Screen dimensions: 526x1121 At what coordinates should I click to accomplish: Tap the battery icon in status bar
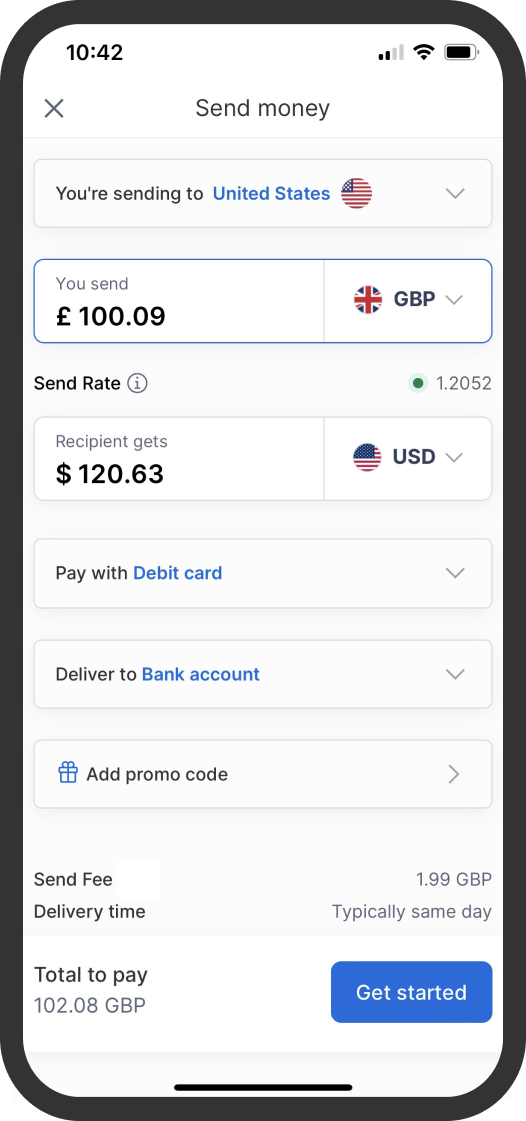pyautogui.click(x=462, y=52)
